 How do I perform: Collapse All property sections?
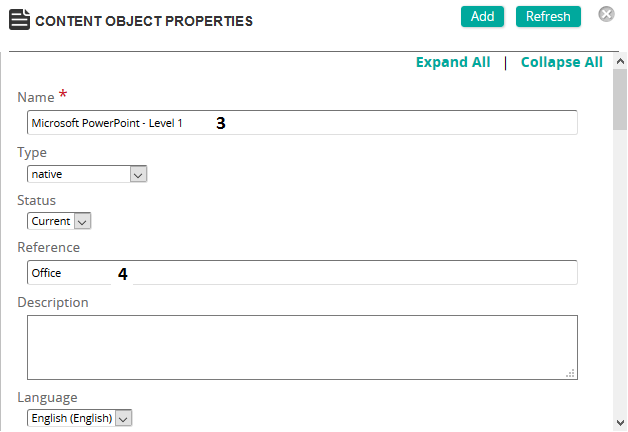(561, 62)
